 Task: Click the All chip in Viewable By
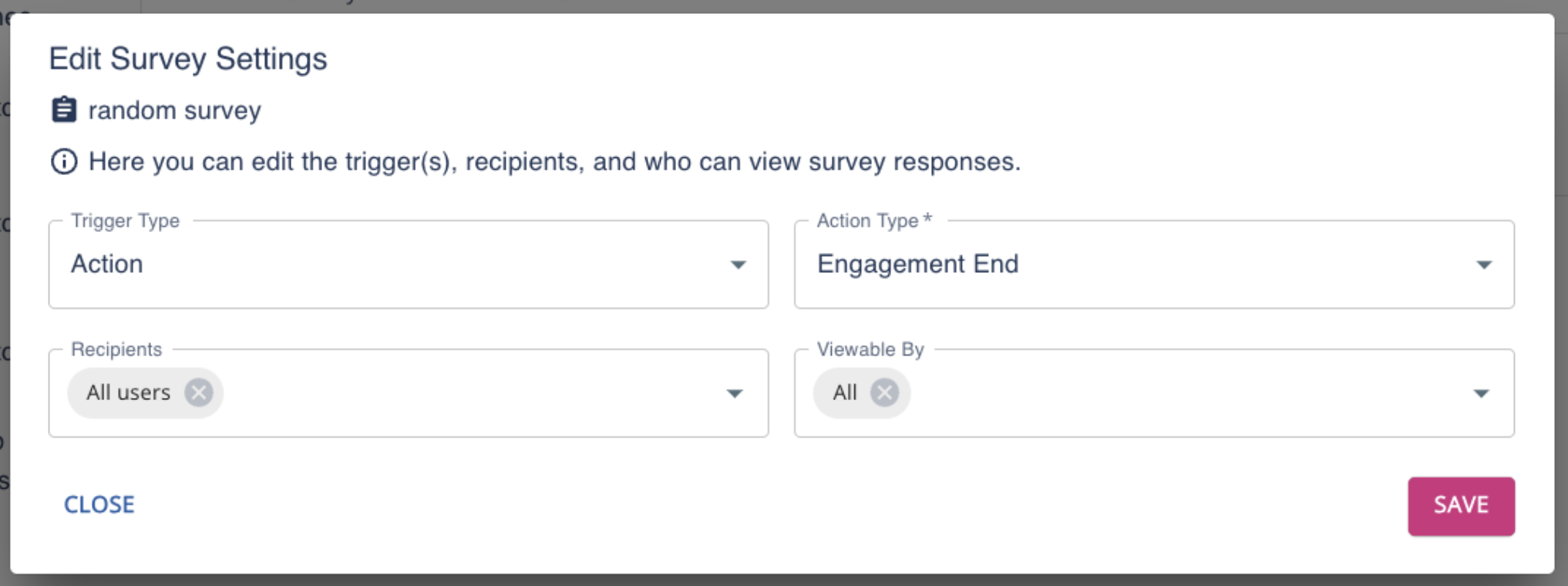click(845, 393)
